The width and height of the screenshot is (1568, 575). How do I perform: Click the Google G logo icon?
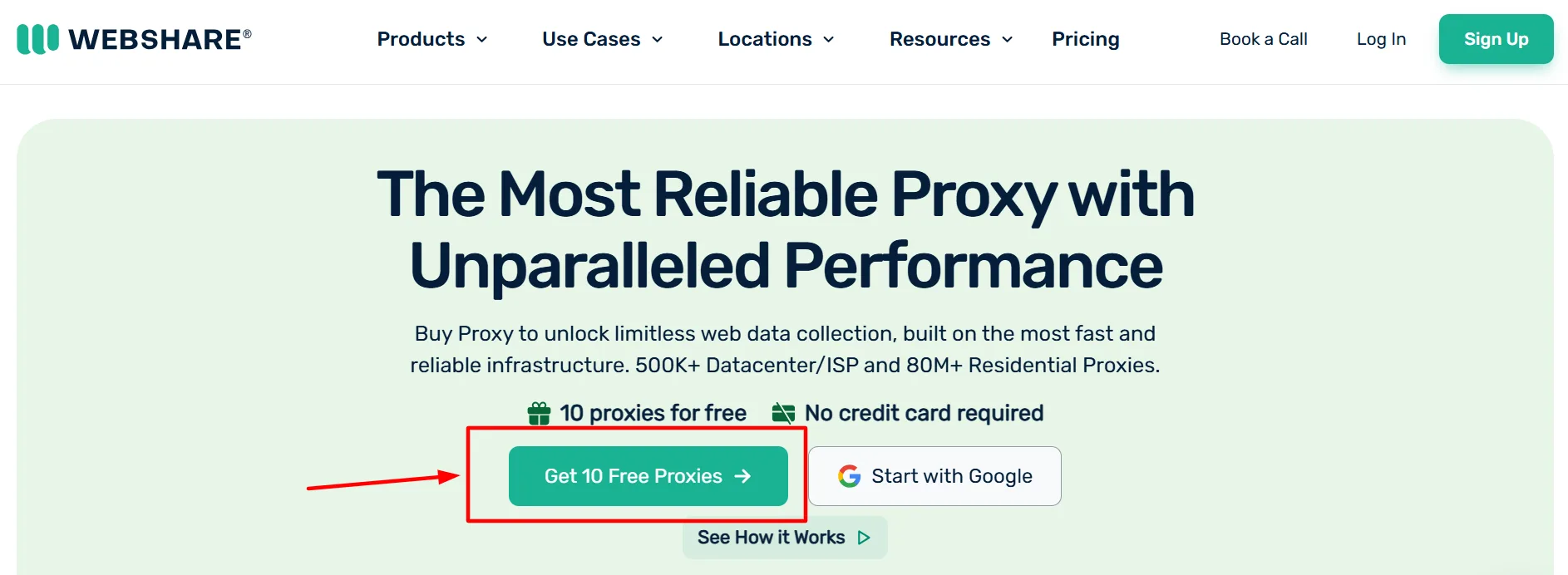point(849,476)
